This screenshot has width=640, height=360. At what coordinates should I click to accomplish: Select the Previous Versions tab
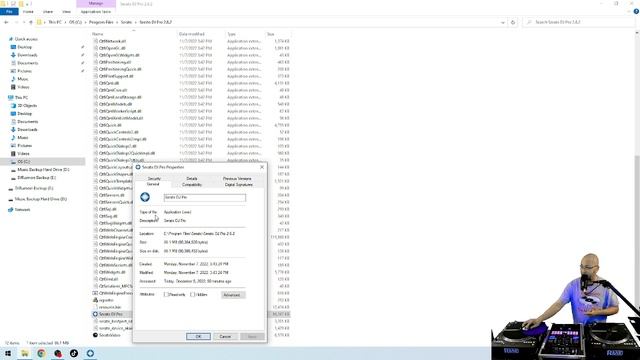coord(237,179)
